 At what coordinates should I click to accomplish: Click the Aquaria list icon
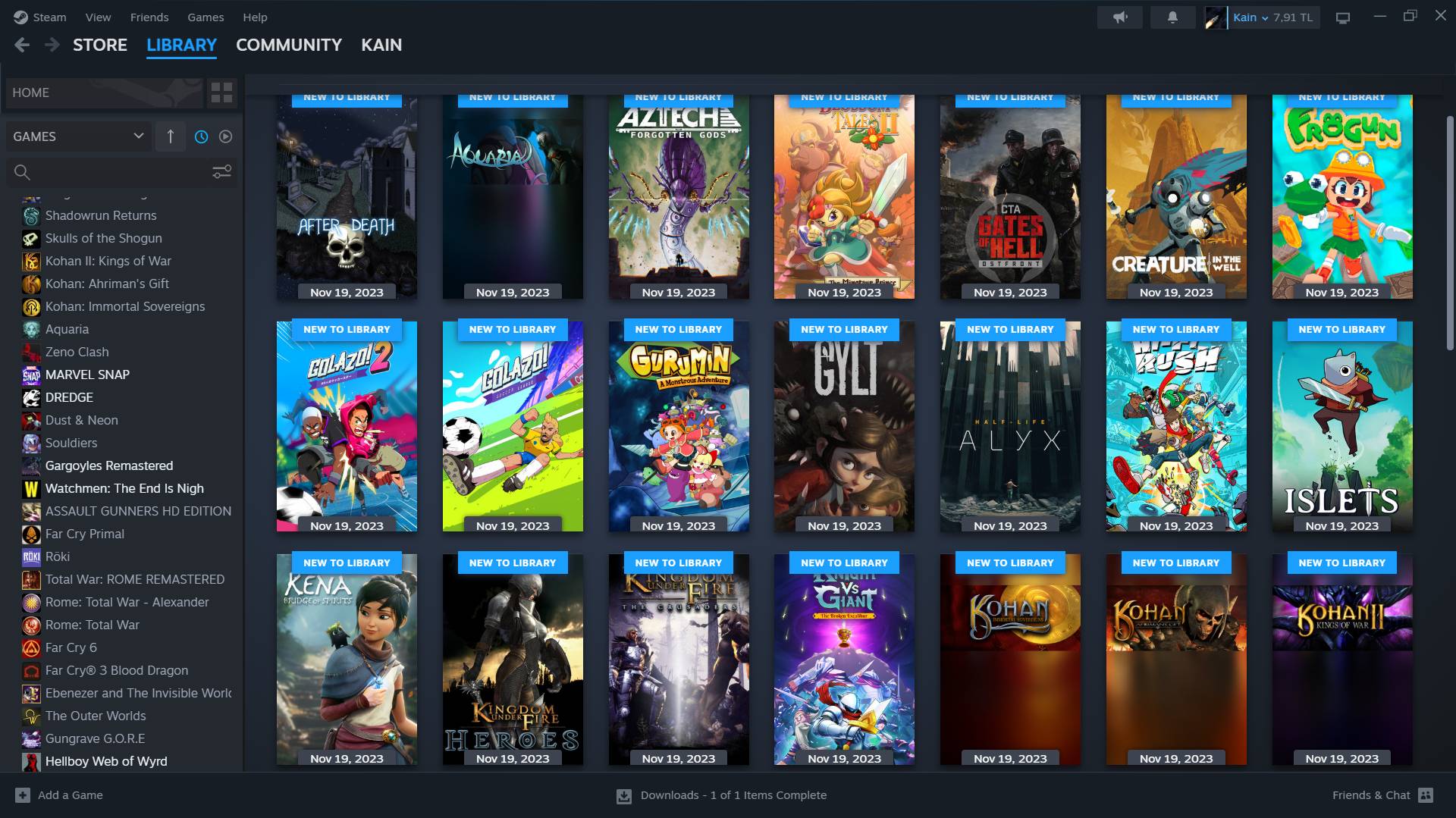(31, 329)
